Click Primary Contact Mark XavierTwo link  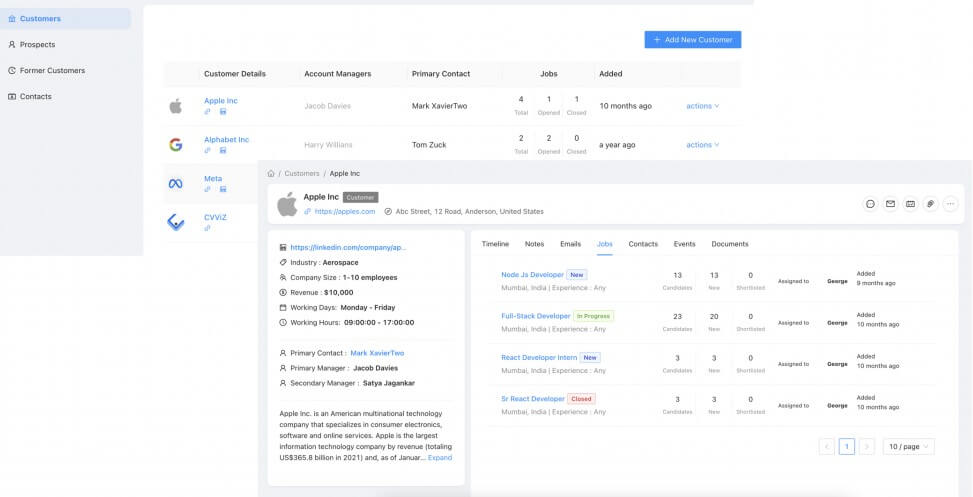[x=377, y=353]
